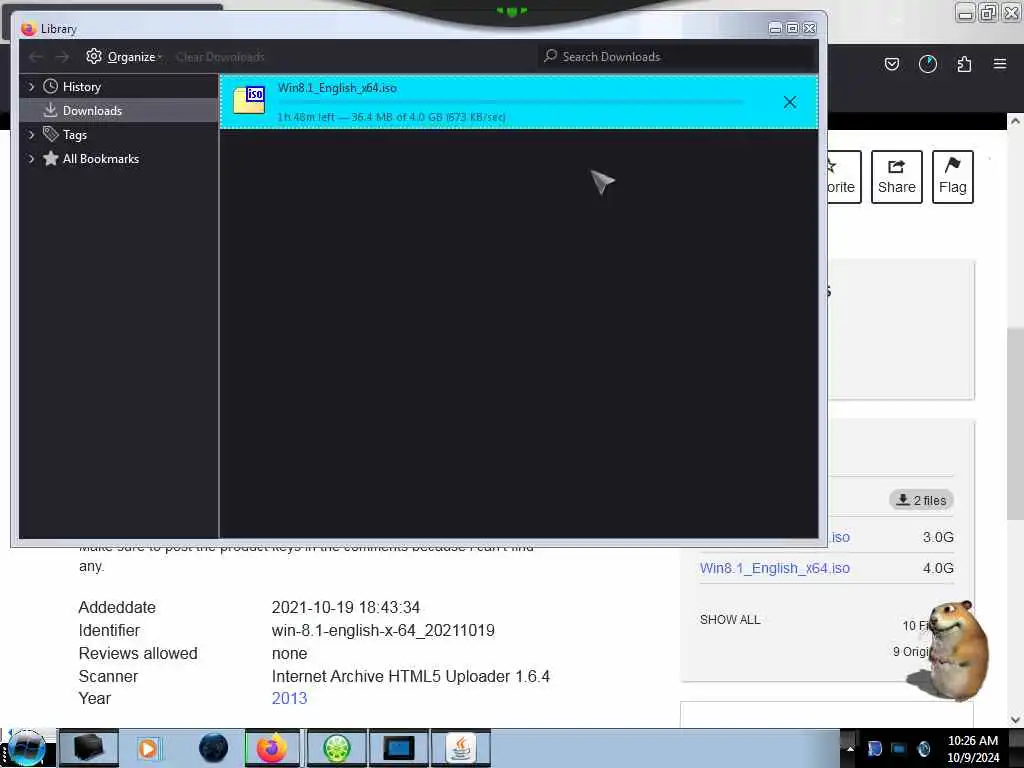
Task: Click the identifier value win-8.1-english-x-64_20211019
Action: [x=383, y=630]
